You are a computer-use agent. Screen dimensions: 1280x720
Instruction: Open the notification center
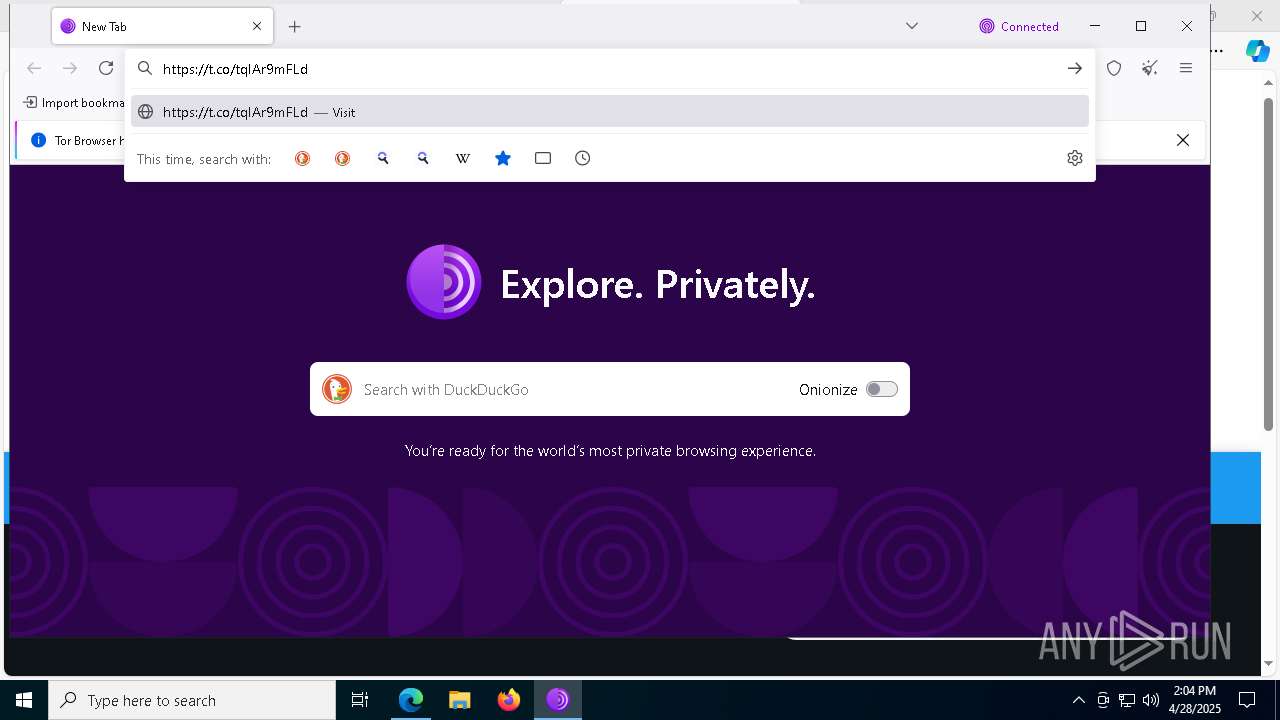coord(1247,700)
